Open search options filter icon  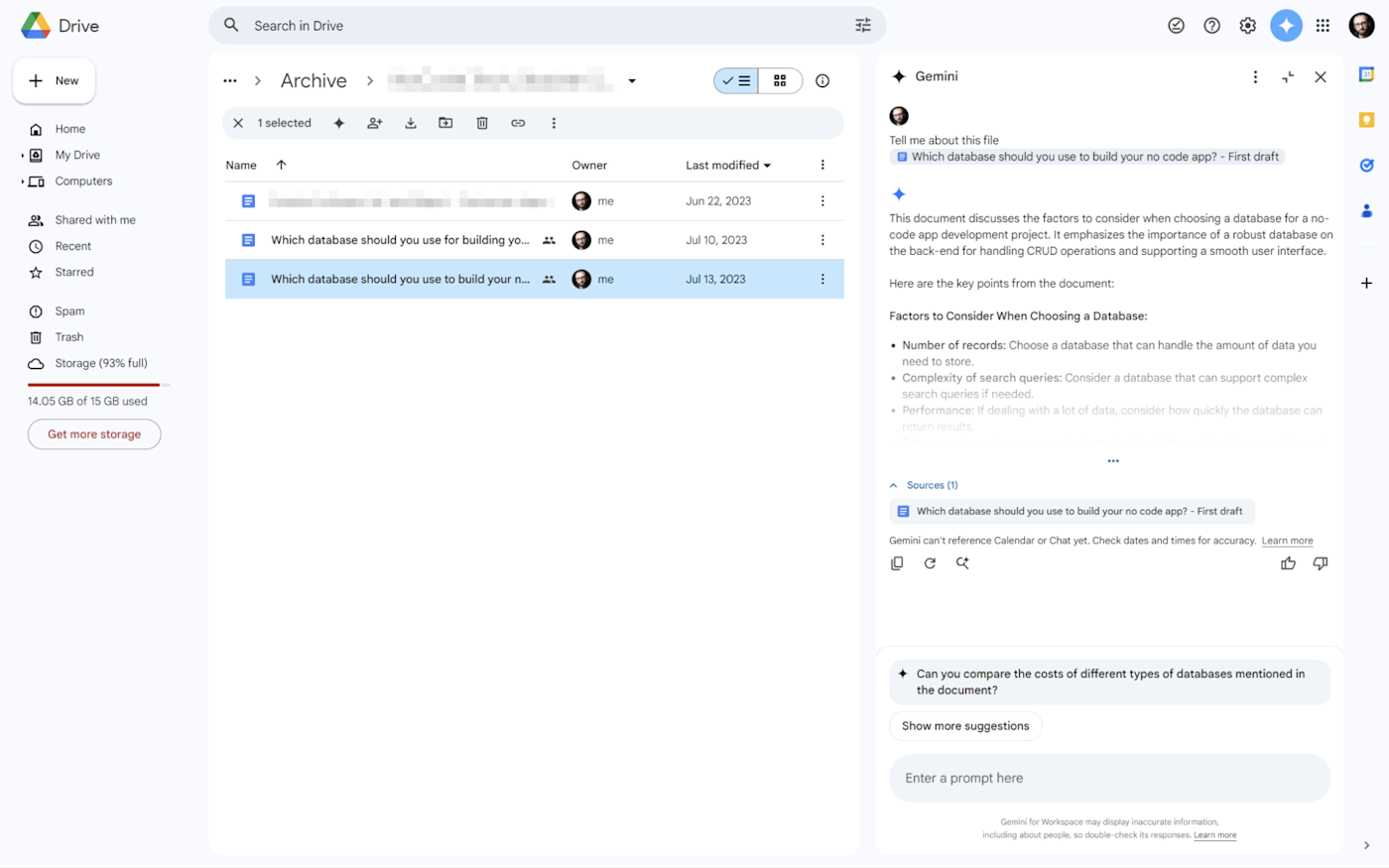click(863, 26)
